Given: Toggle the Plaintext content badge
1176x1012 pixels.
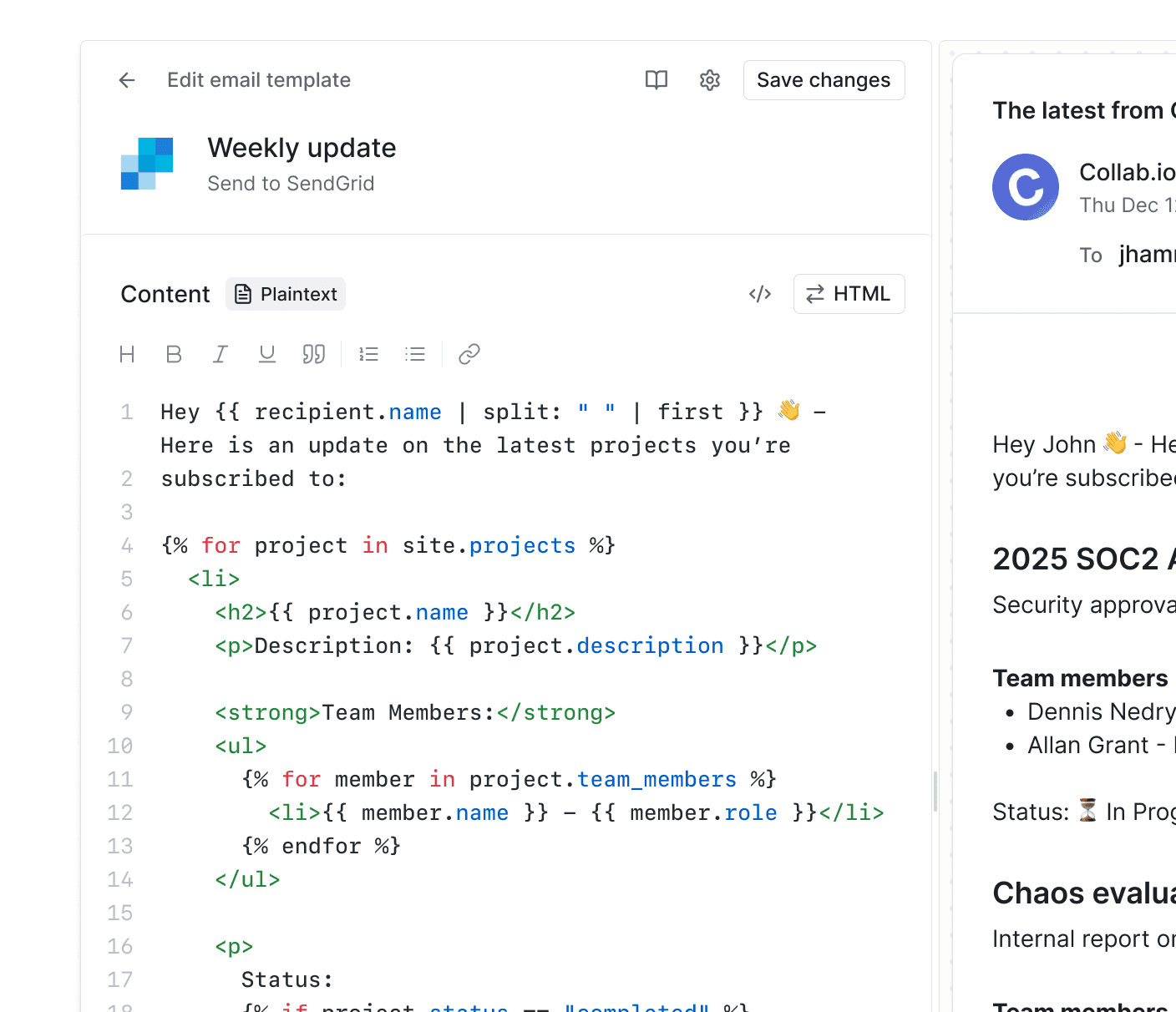Looking at the screenshot, I should click(286, 294).
